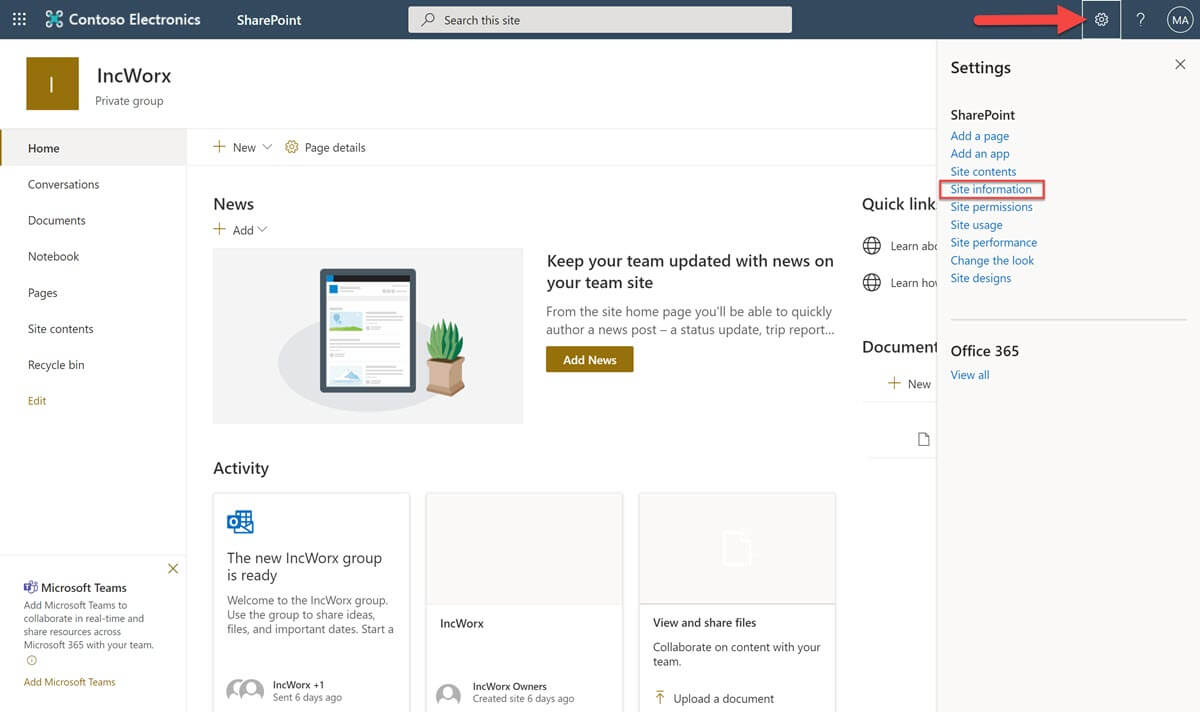Viewport: 1200px width, 712px height.
Task: Open Site designs in Settings
Action: 981,278
